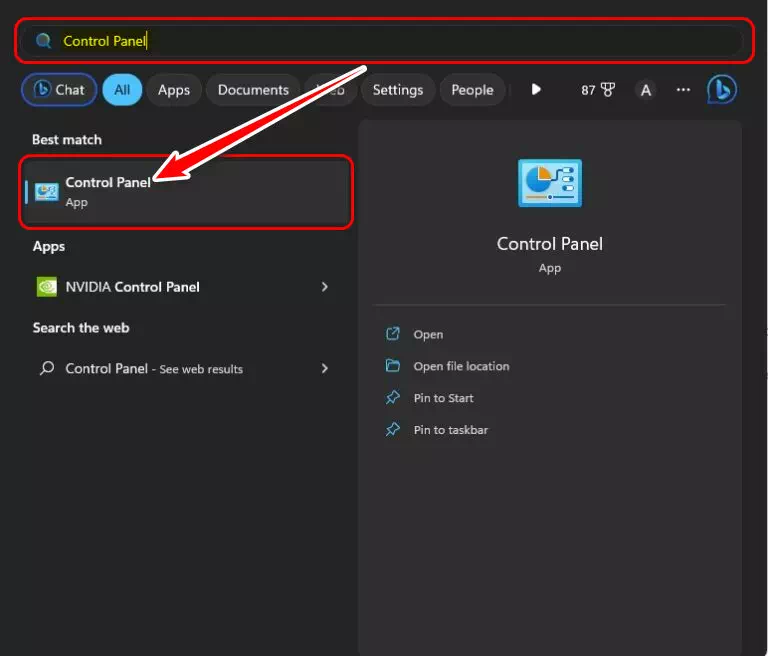Switch to the People filter tab

click(472, 90)
